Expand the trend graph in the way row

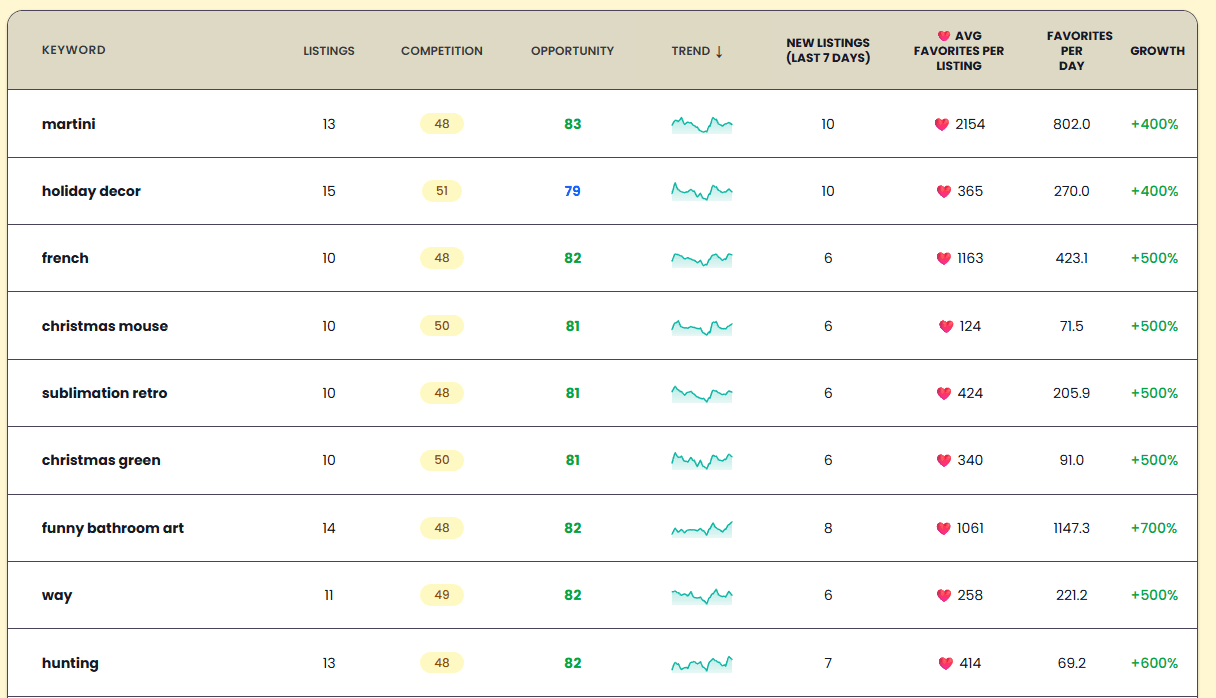[x=701, y=595]
